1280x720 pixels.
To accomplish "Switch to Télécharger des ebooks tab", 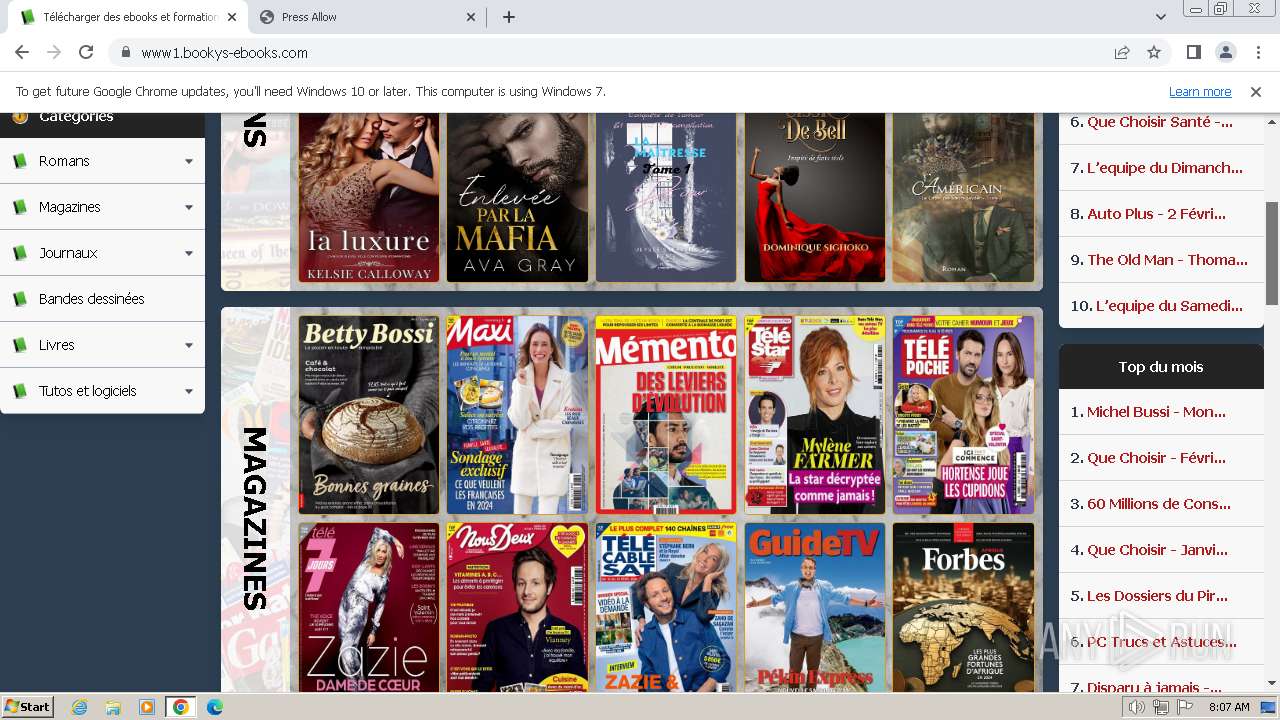I will pos(130,17).
